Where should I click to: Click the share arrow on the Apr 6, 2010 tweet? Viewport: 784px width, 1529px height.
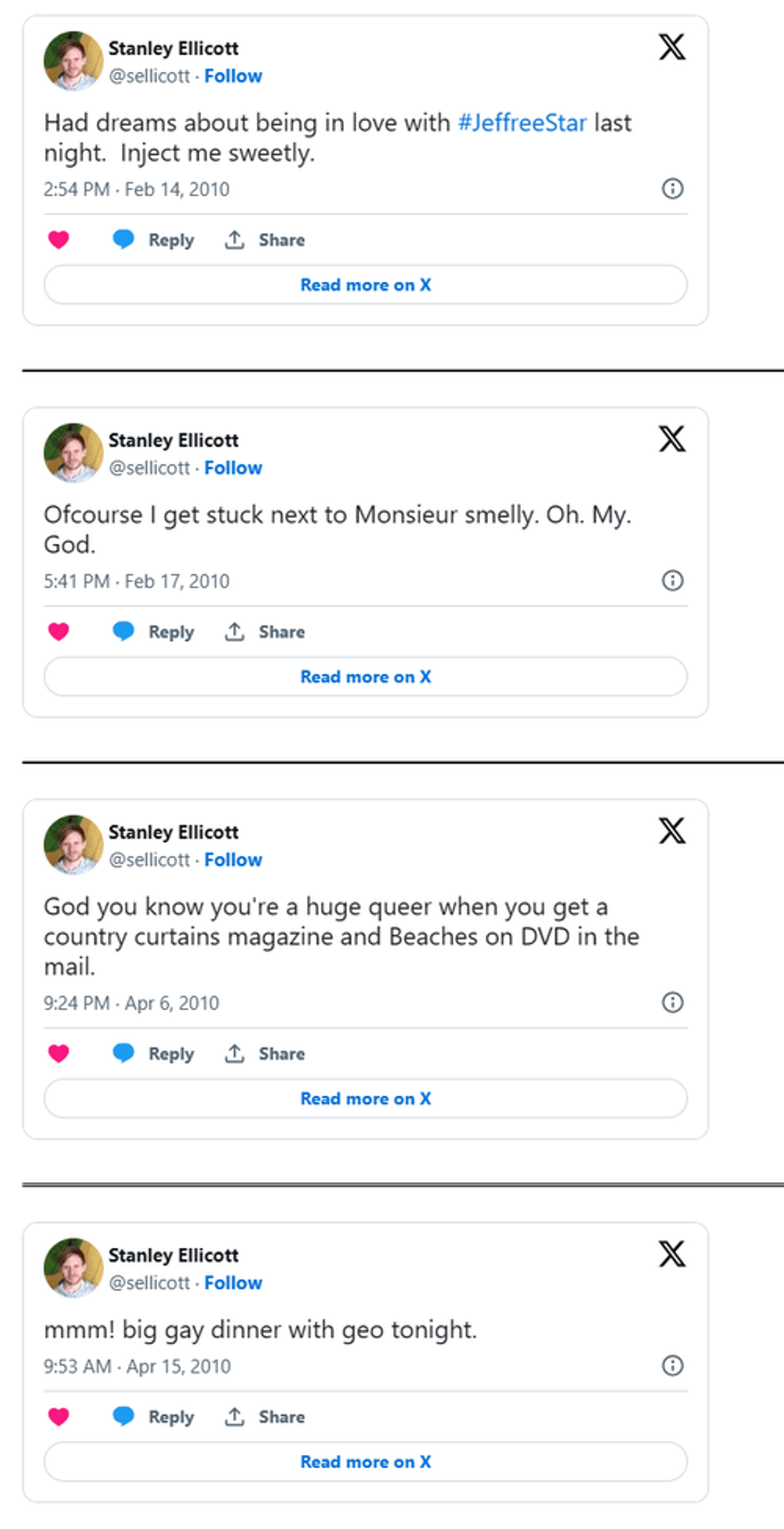pos(235,1054)
